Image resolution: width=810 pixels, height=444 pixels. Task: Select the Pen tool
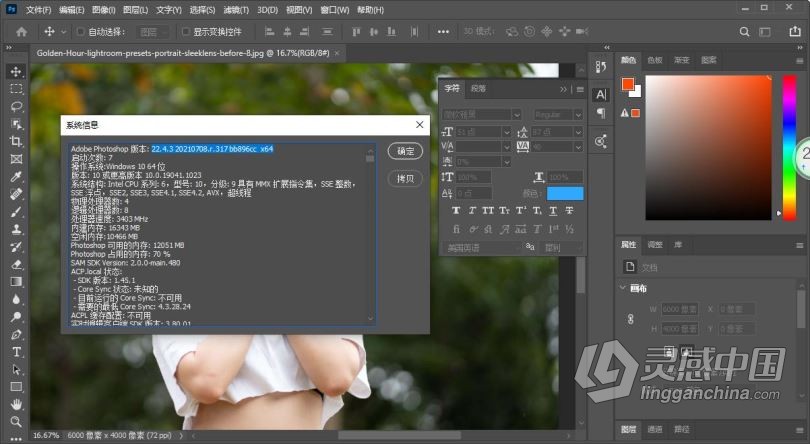16,334
